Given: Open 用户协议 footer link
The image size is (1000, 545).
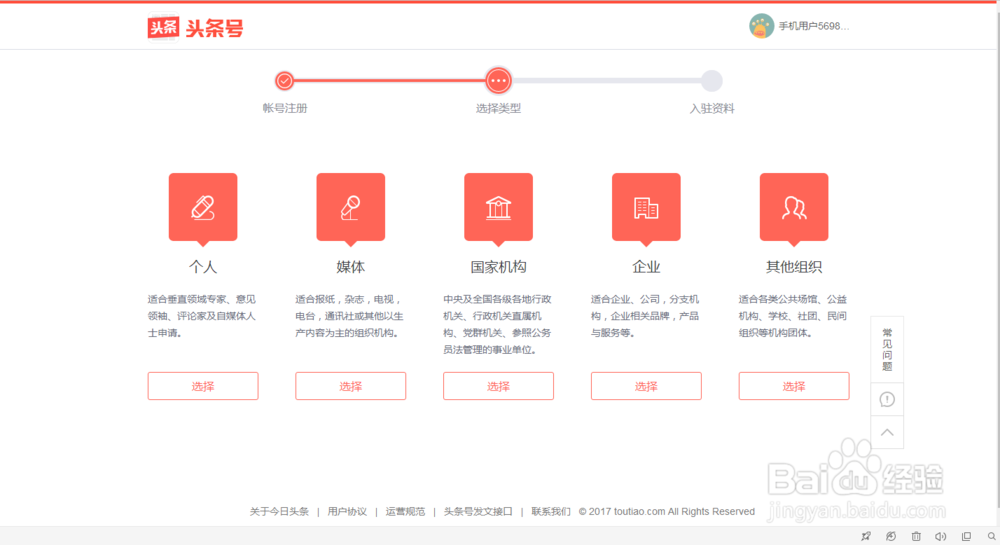Looking at the screenshot, I should [x=347, y=511].
